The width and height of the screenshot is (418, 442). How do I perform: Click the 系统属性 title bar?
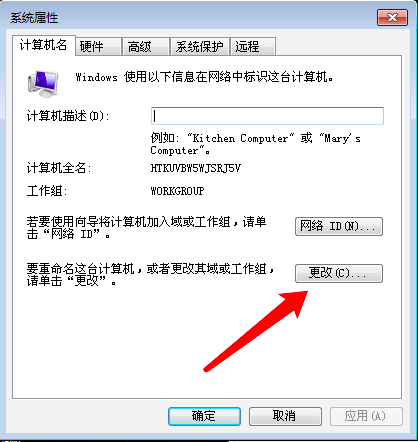pos(193,18)
